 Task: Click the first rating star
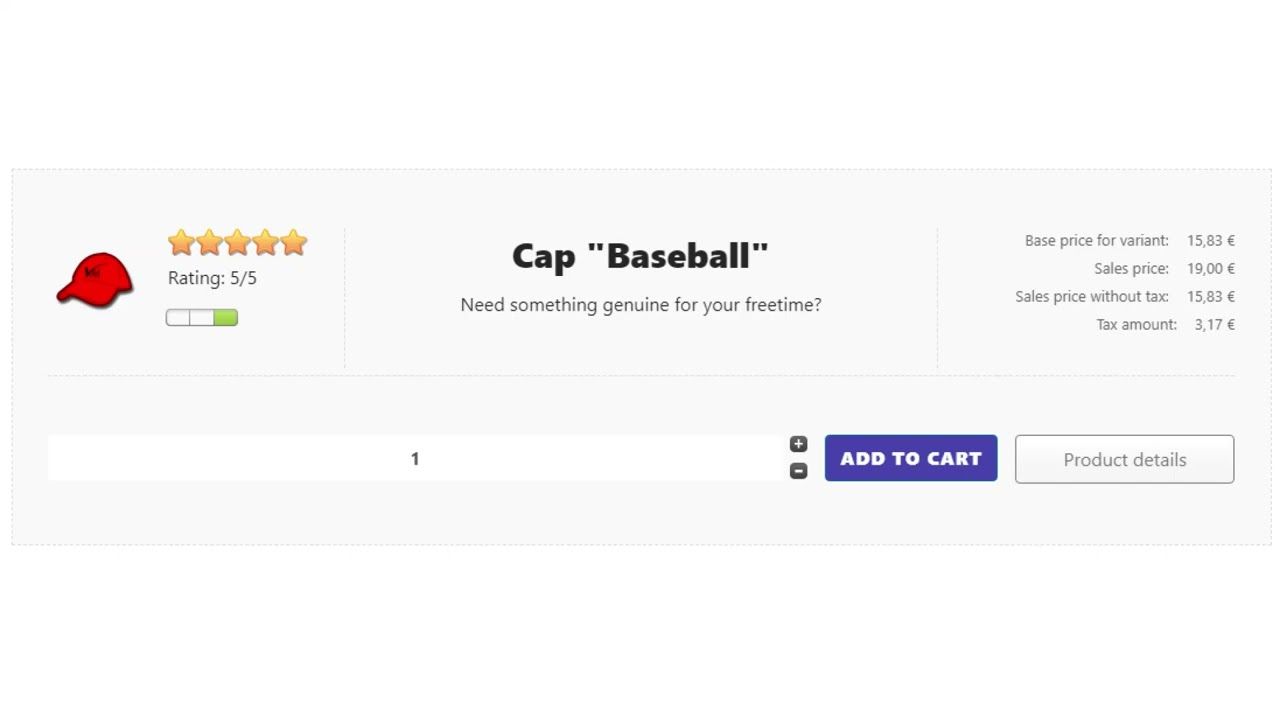click(x=181, y=243)
